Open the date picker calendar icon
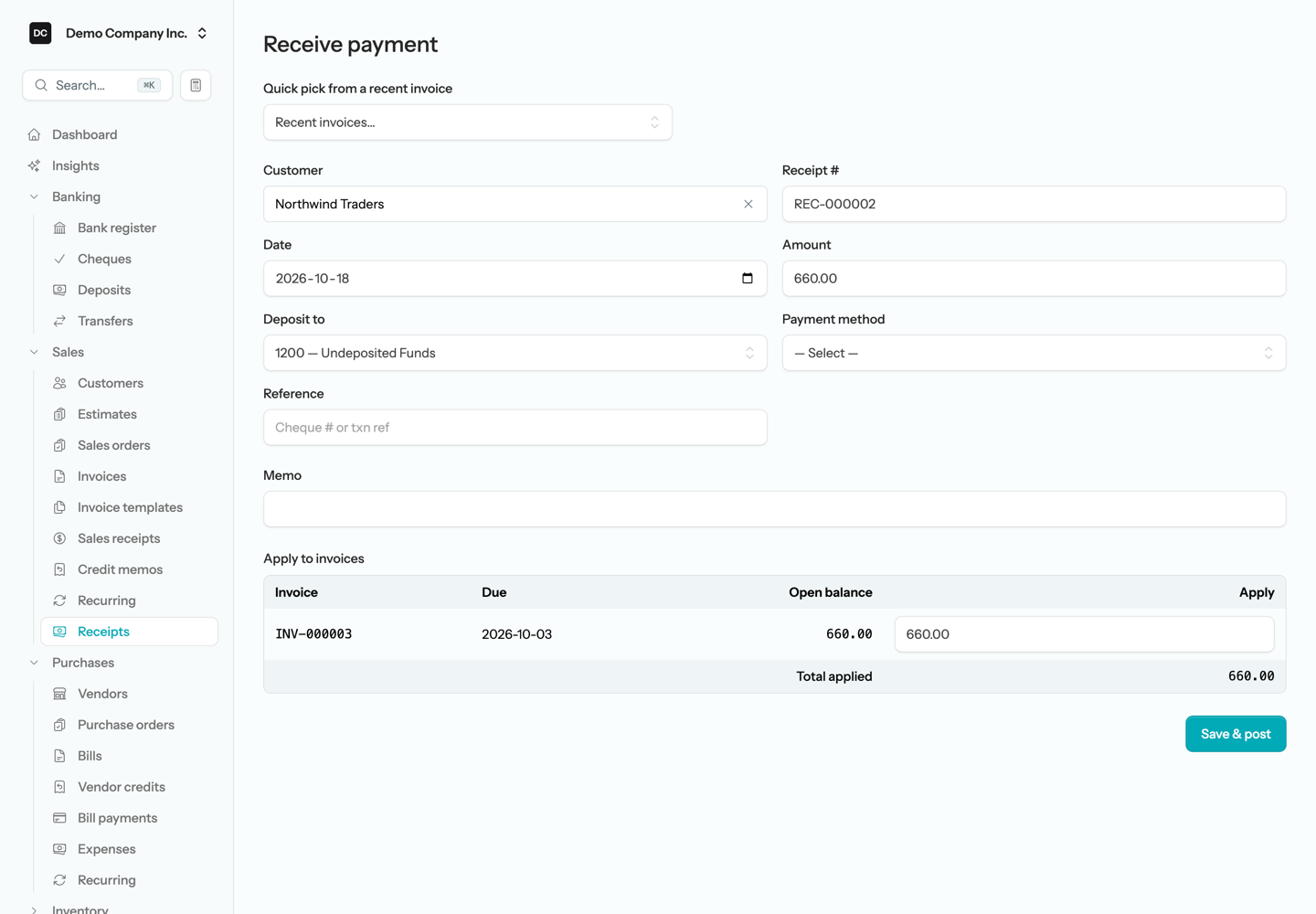The height and width of the screenshot is (914, 1316). 748,279
